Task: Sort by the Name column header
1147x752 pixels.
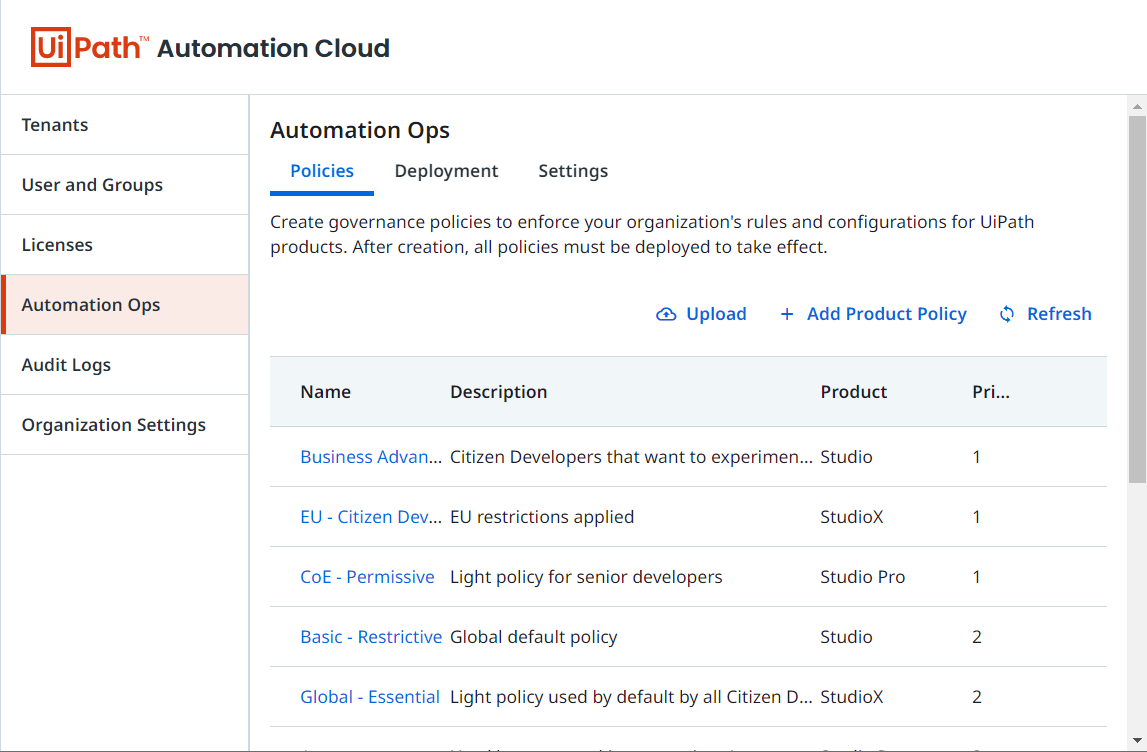Action: 326,391
